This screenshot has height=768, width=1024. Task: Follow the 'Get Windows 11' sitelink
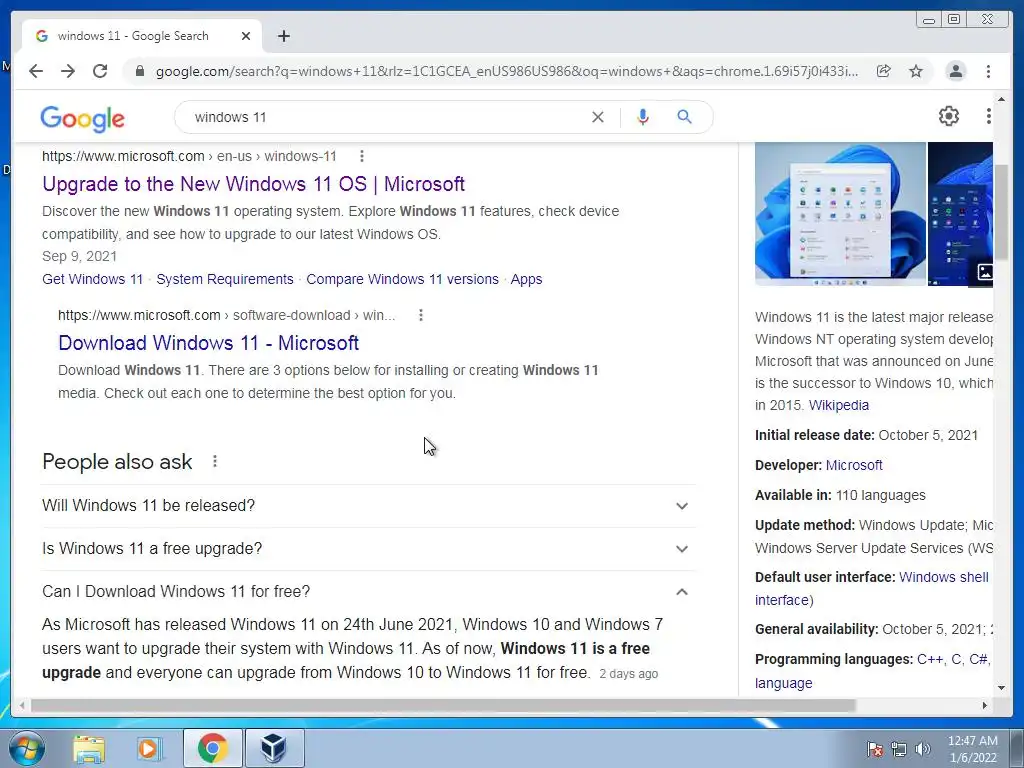92,280
